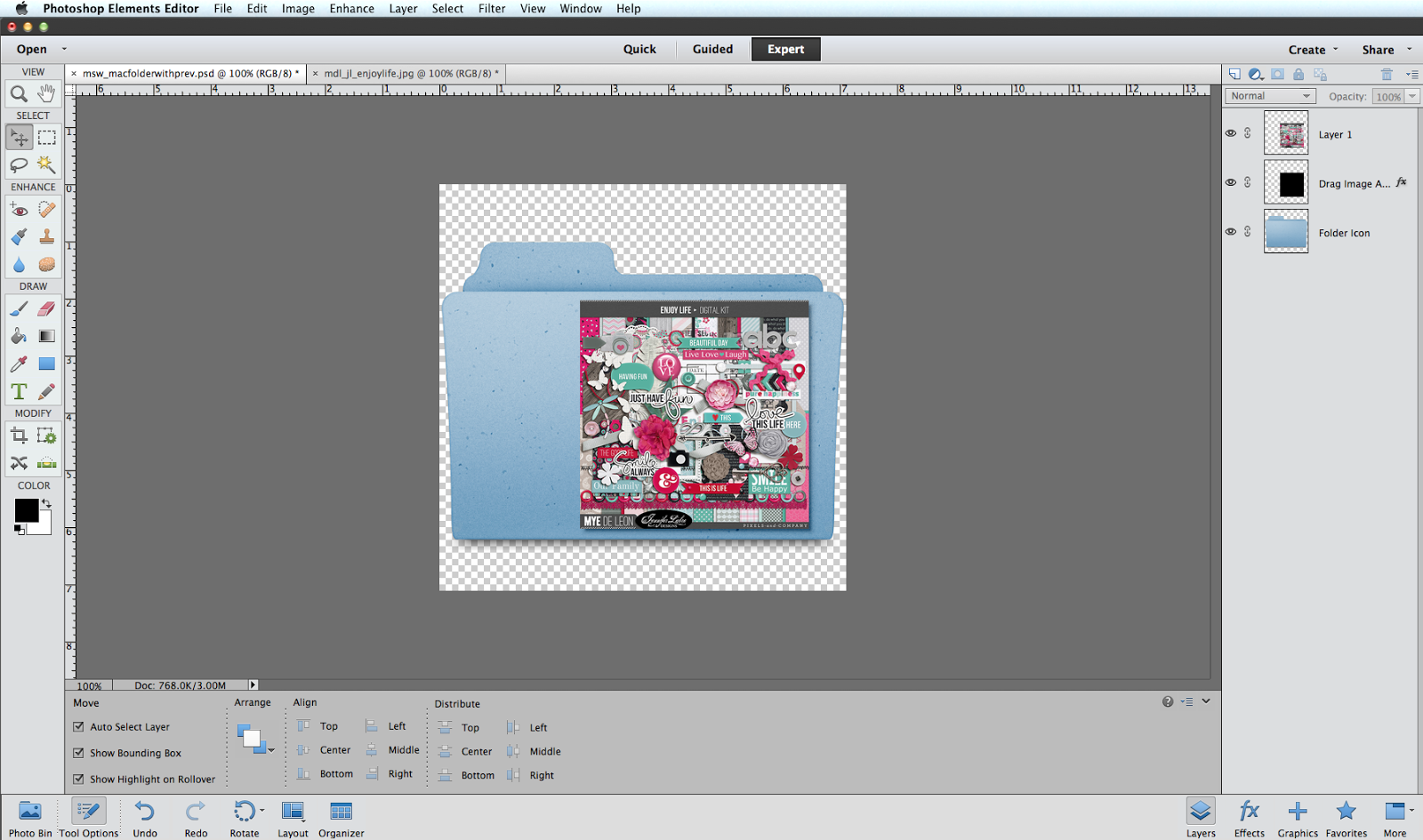Select the Straighten tool
Image resolution: width=1423 pixels, height=840 pixels.
46,463
